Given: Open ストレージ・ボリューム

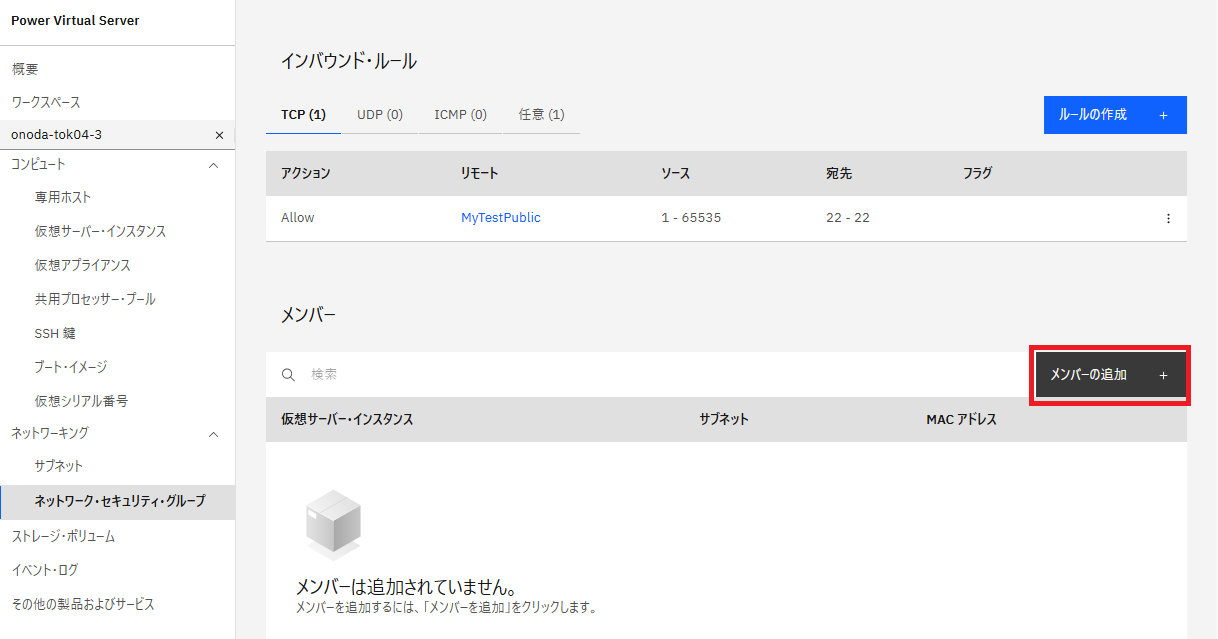Looking at the screenshot, I should click(63, 536).
